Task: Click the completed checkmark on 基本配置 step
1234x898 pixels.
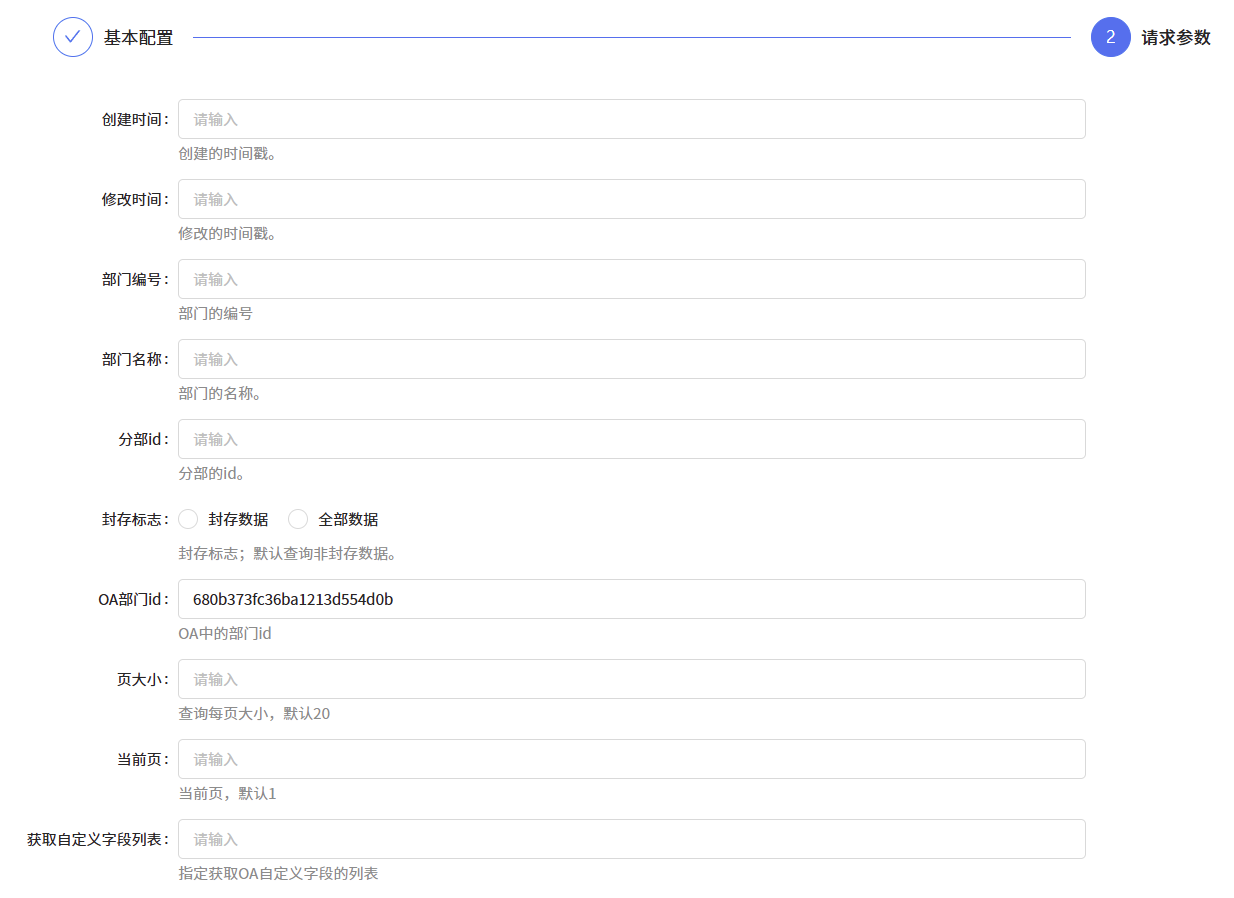Action: [72, 37]
